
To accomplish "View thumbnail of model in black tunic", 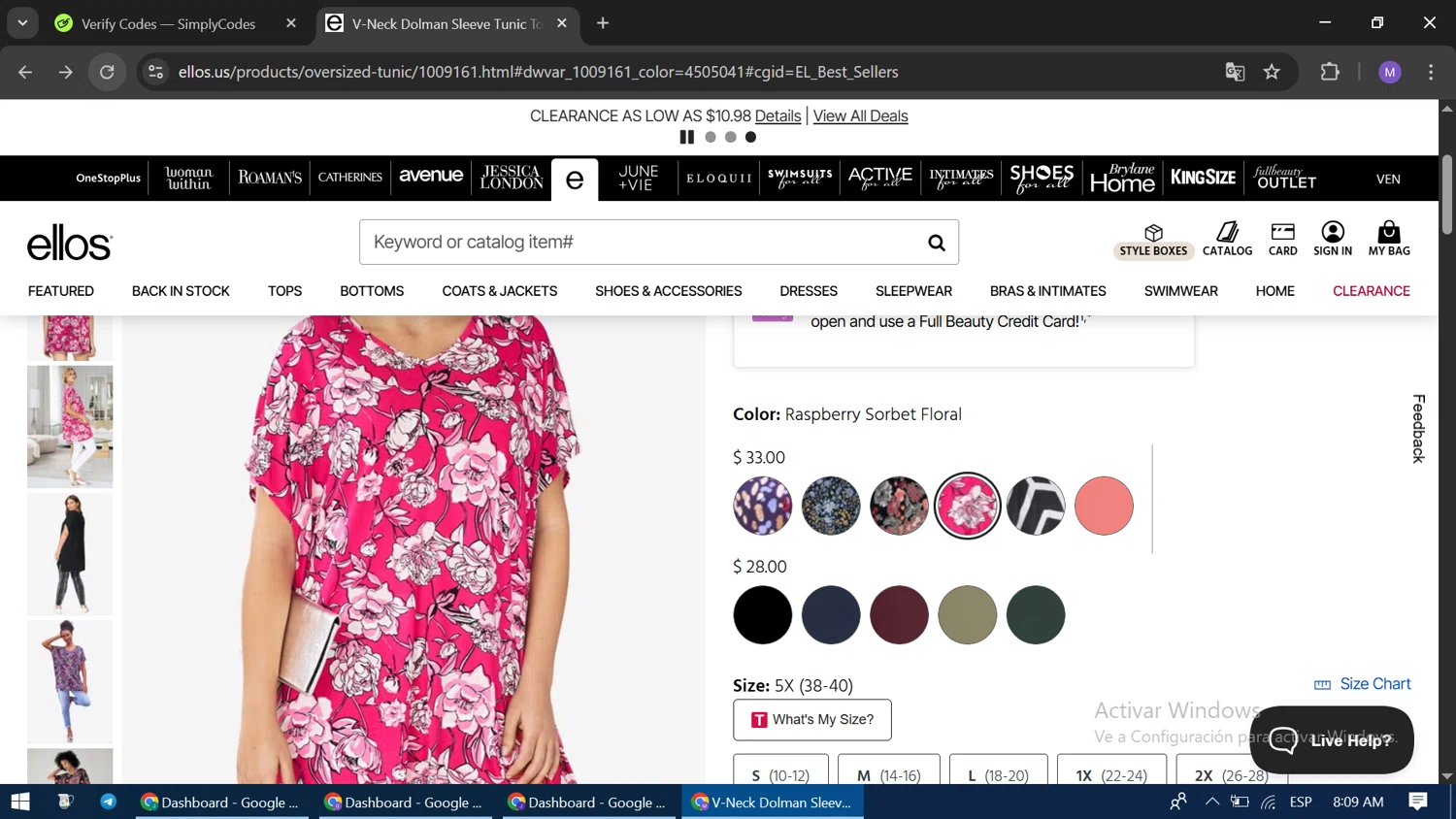I will (70, 554).
